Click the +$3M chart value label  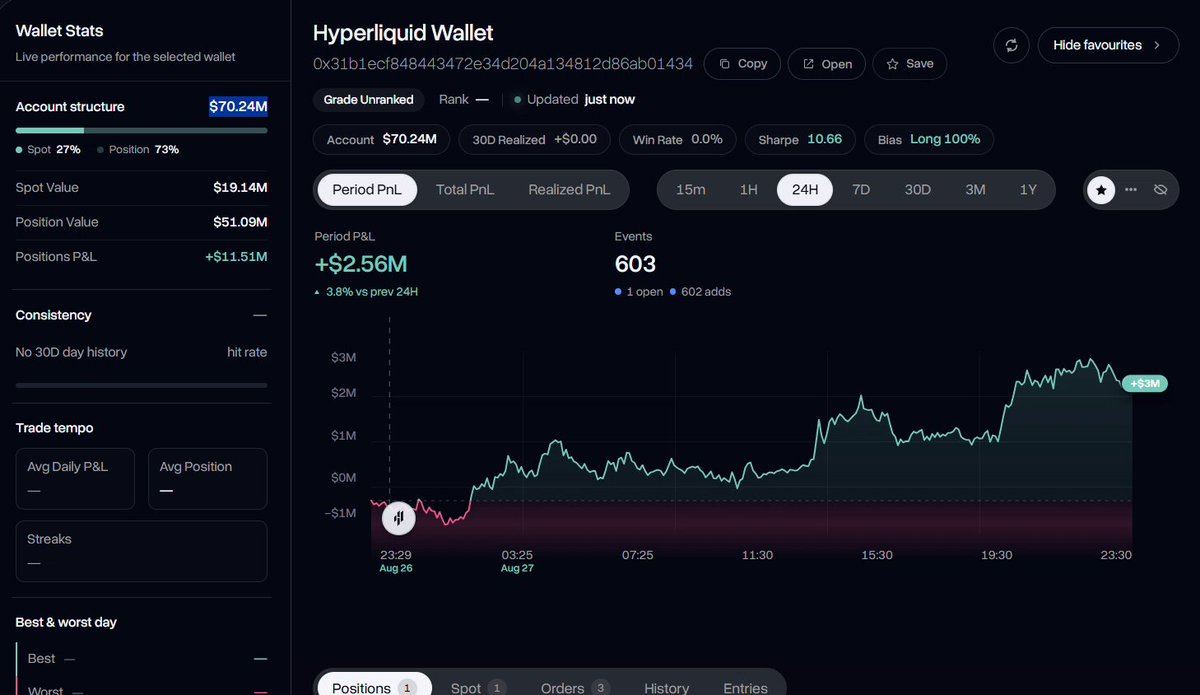[x=1145, y=383]
